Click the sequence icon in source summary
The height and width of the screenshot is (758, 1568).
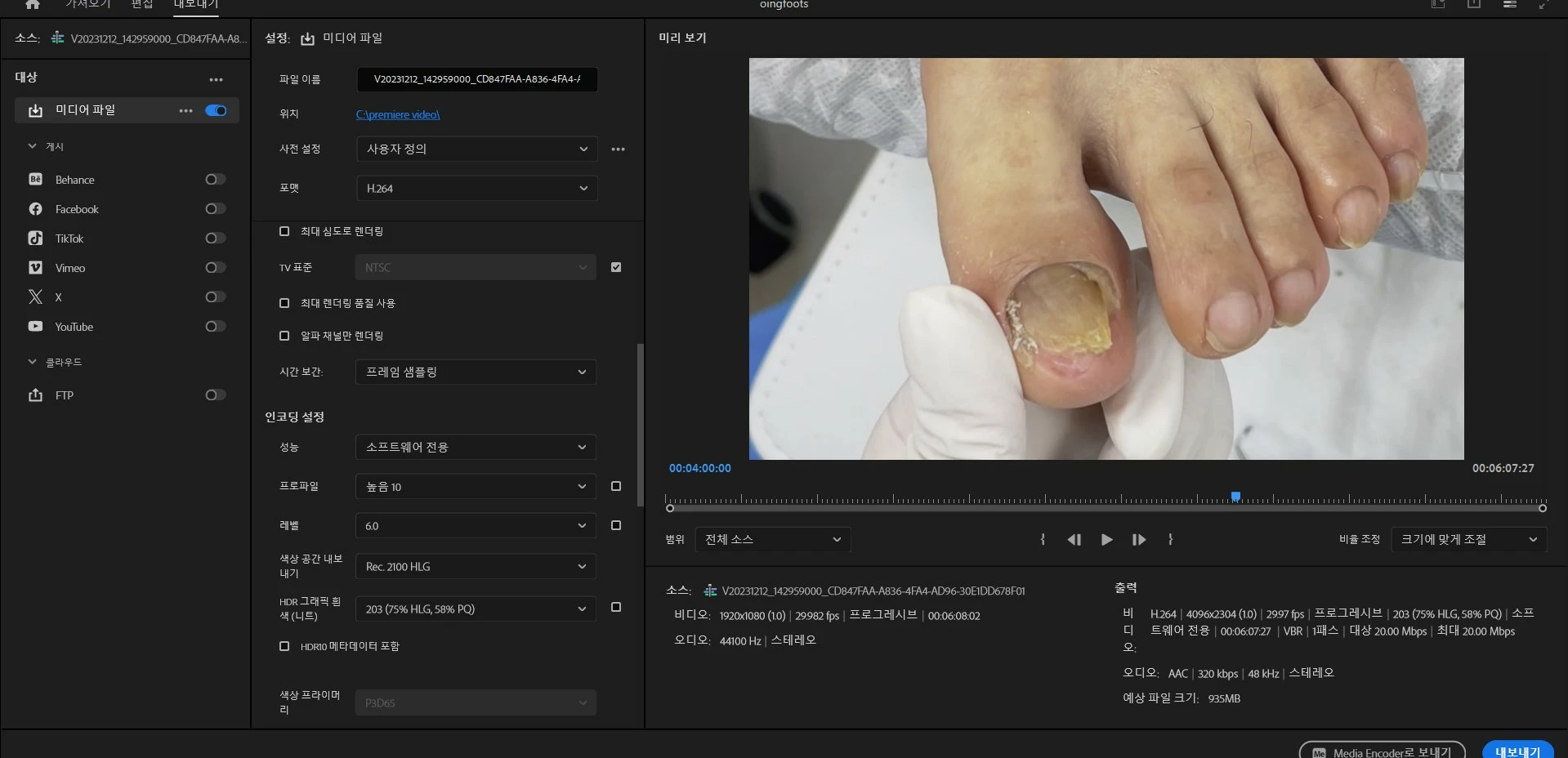point(710,590)
